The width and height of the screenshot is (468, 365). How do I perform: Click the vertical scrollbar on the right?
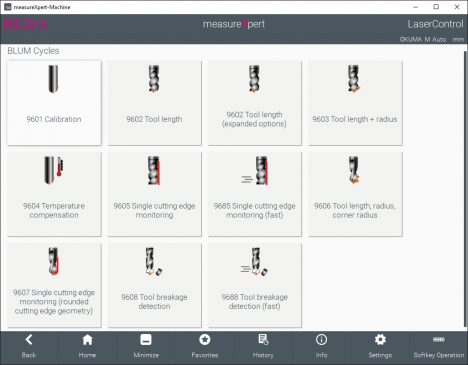pyautogui.click(x=465, y=189)
